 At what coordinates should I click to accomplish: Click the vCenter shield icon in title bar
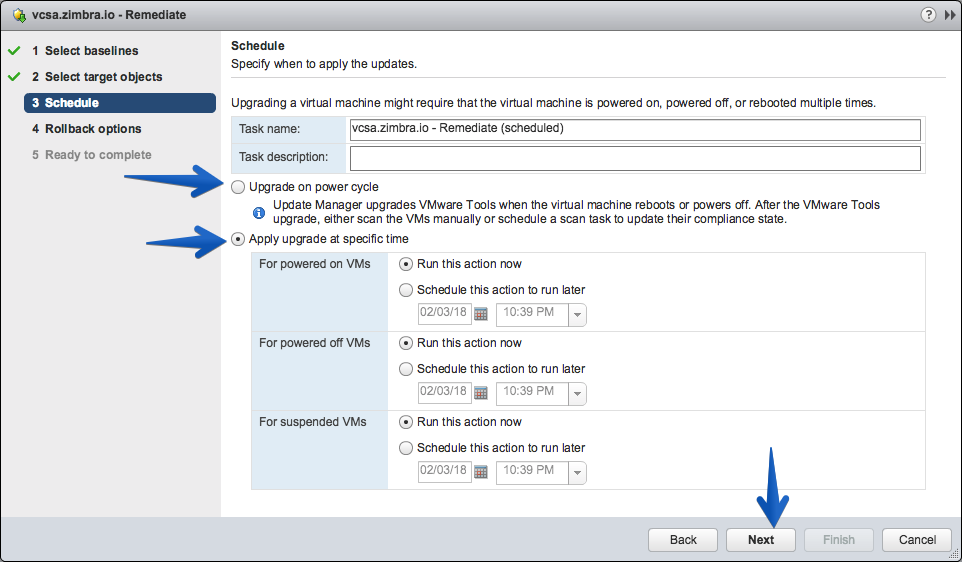tap(20, 15)
